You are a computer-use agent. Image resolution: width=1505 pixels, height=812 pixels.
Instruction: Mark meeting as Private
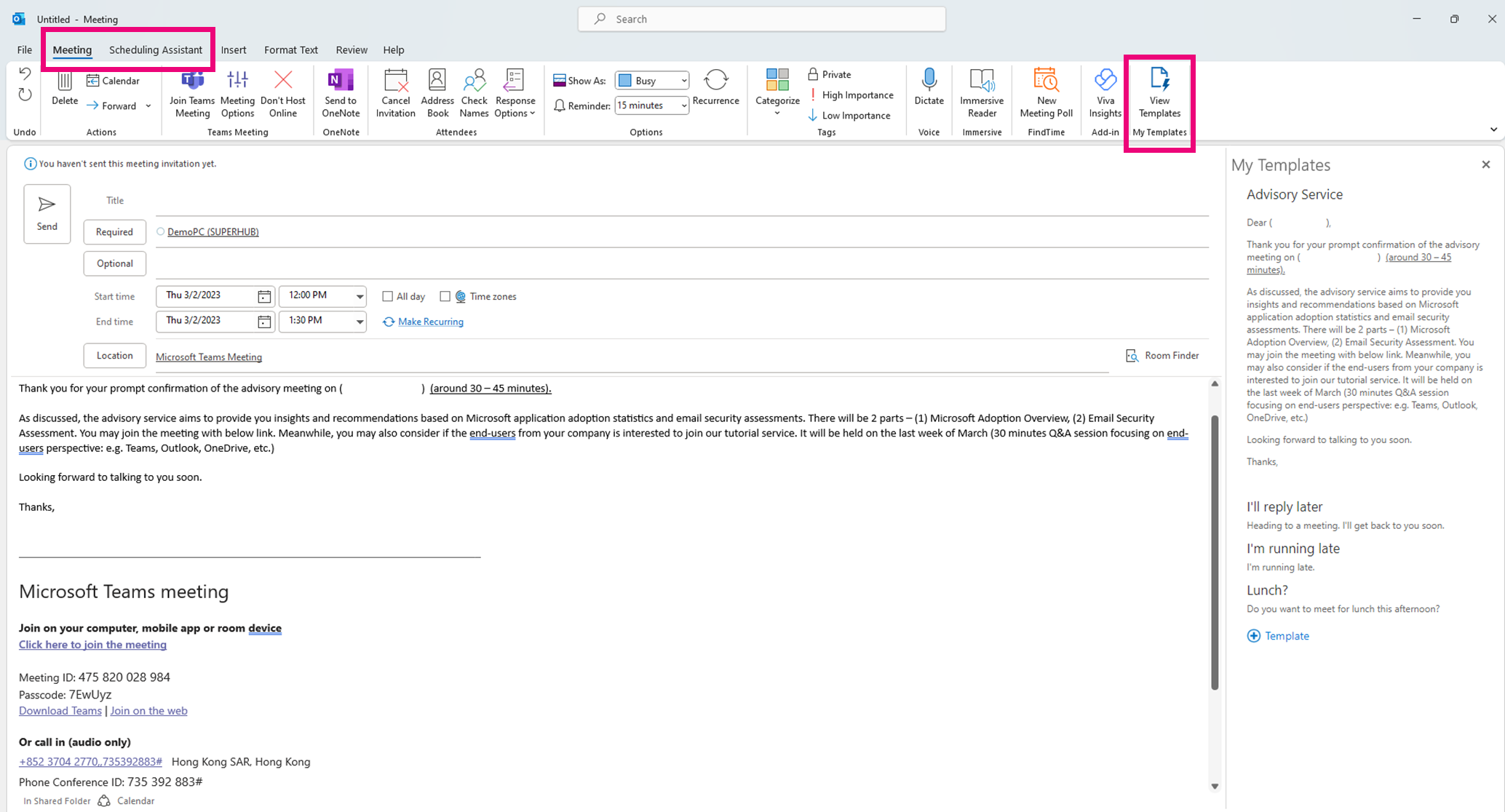click(x=829, y=74)
